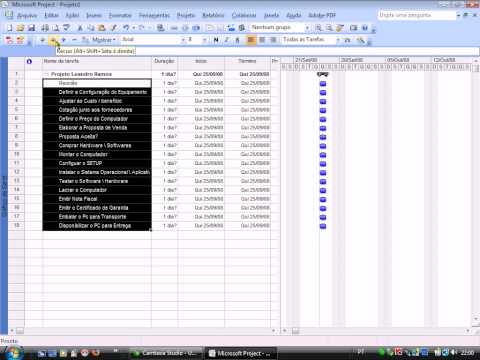
Task: Collapse the Projeto Leandro Ramos summary task
Action: (47, 74)
